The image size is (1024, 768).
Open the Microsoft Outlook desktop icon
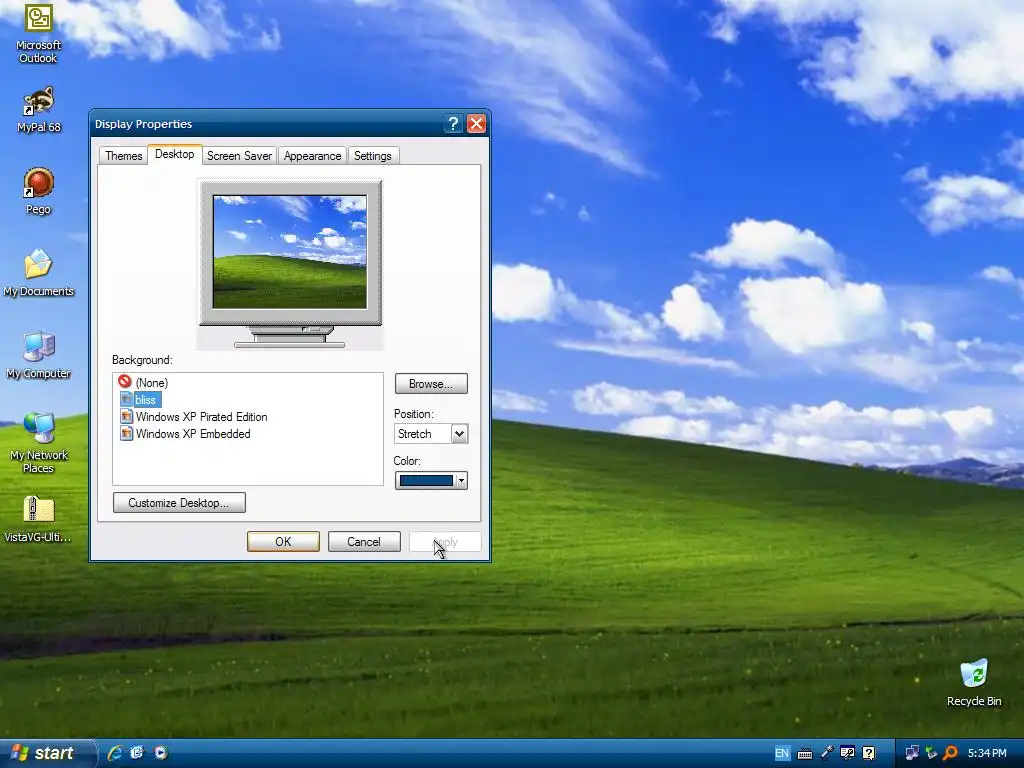[38, 33]
